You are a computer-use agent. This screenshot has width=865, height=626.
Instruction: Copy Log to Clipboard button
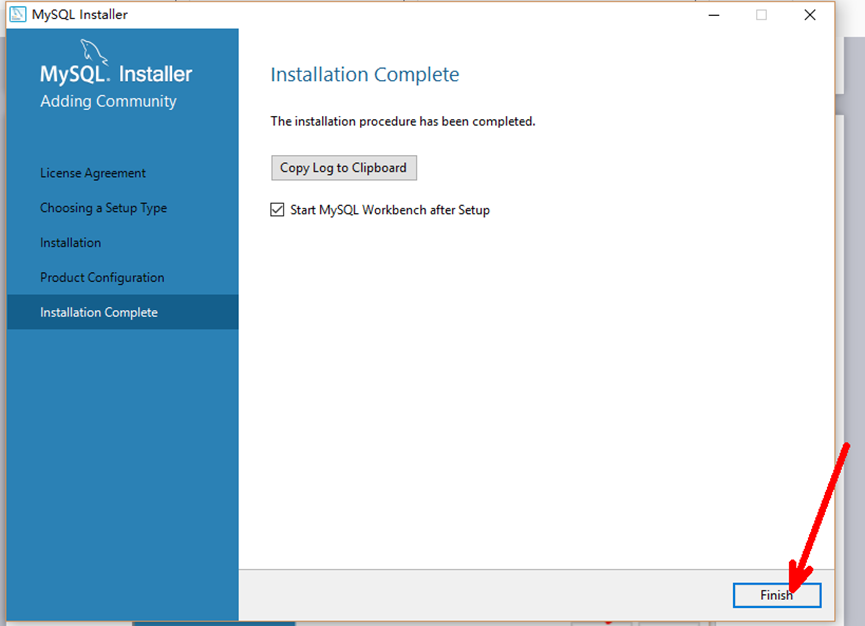tap(344, 168)
